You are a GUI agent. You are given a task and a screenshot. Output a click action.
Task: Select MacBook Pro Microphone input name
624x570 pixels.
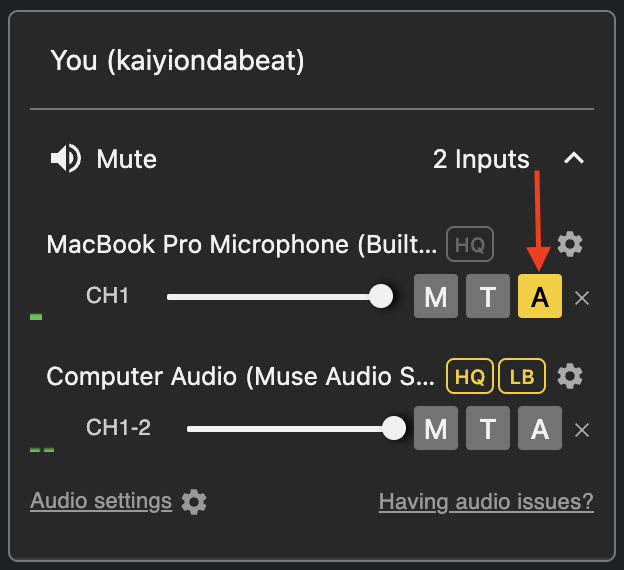pyautogui.click(x=242, y=244)
